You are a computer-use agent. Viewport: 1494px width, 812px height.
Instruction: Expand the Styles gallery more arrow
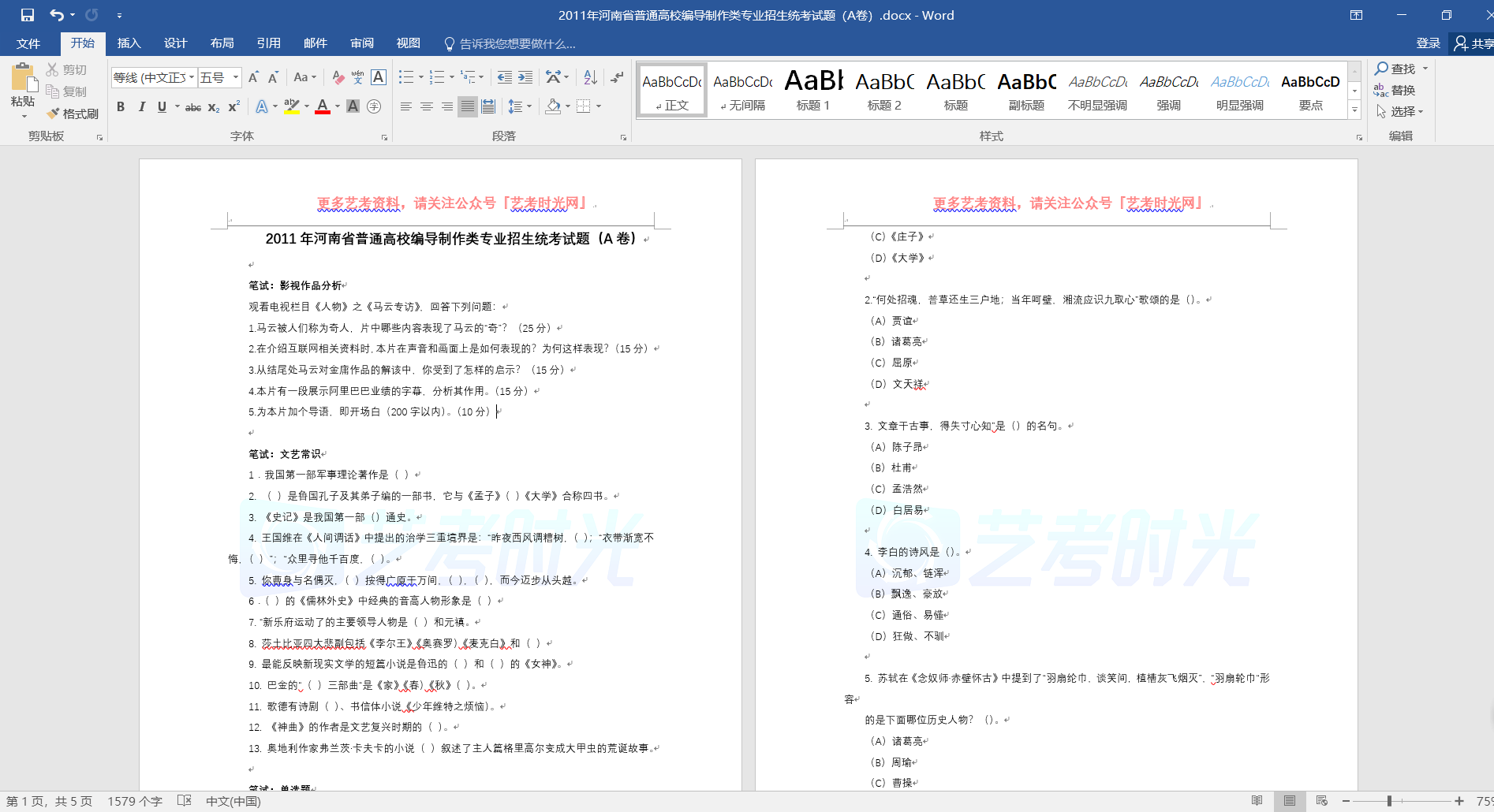pos(1355,110)
